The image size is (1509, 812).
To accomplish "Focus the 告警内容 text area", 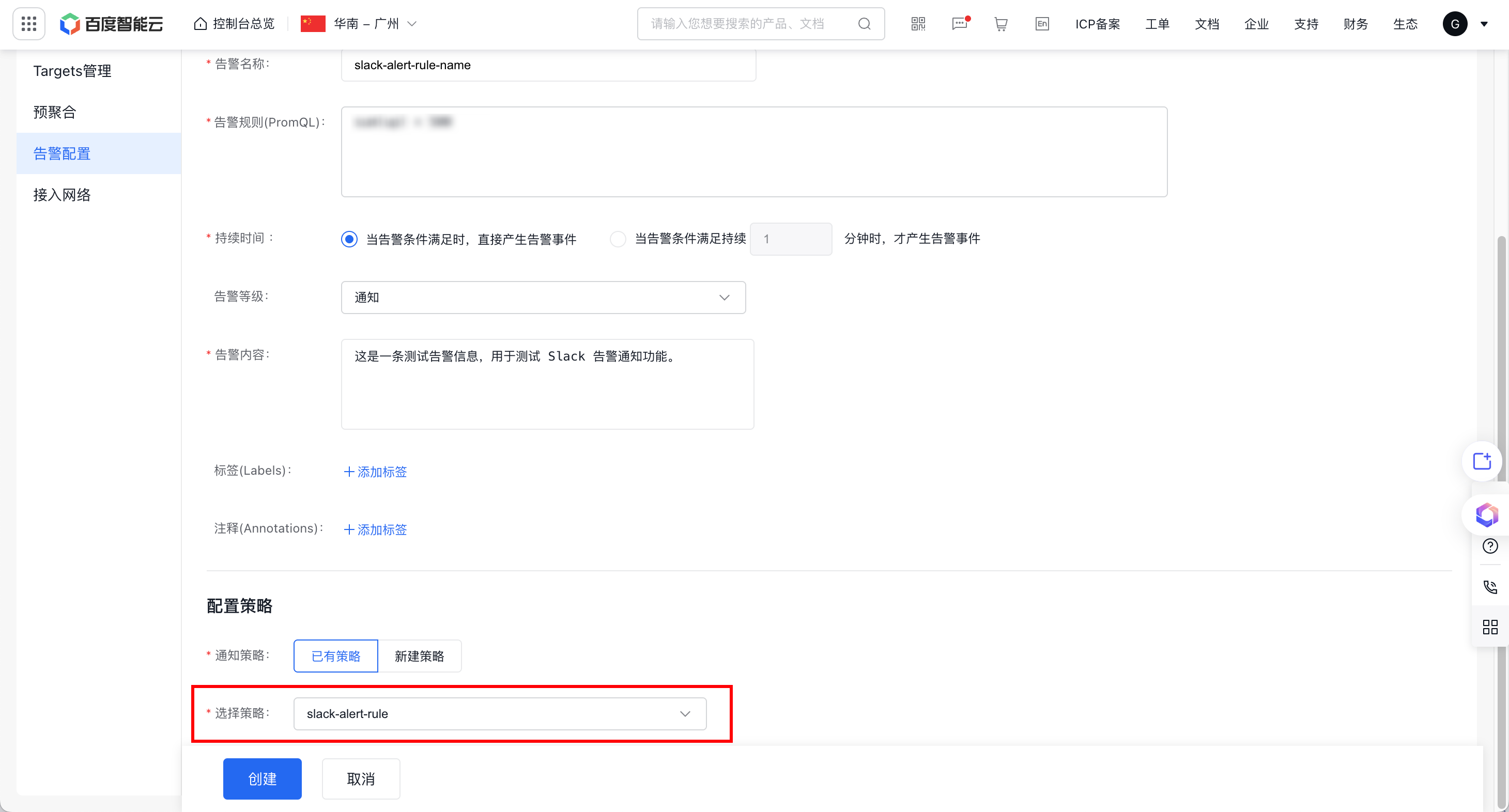I will point(547,384).
